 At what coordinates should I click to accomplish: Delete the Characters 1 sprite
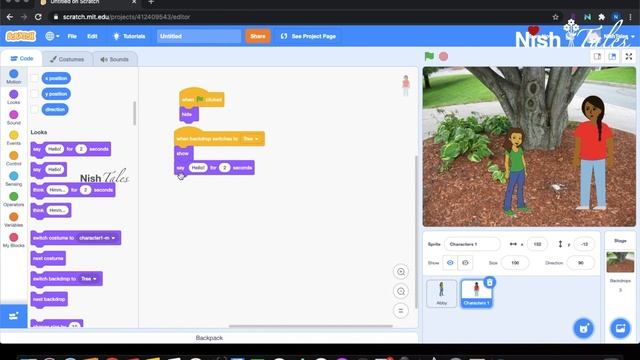489,282
